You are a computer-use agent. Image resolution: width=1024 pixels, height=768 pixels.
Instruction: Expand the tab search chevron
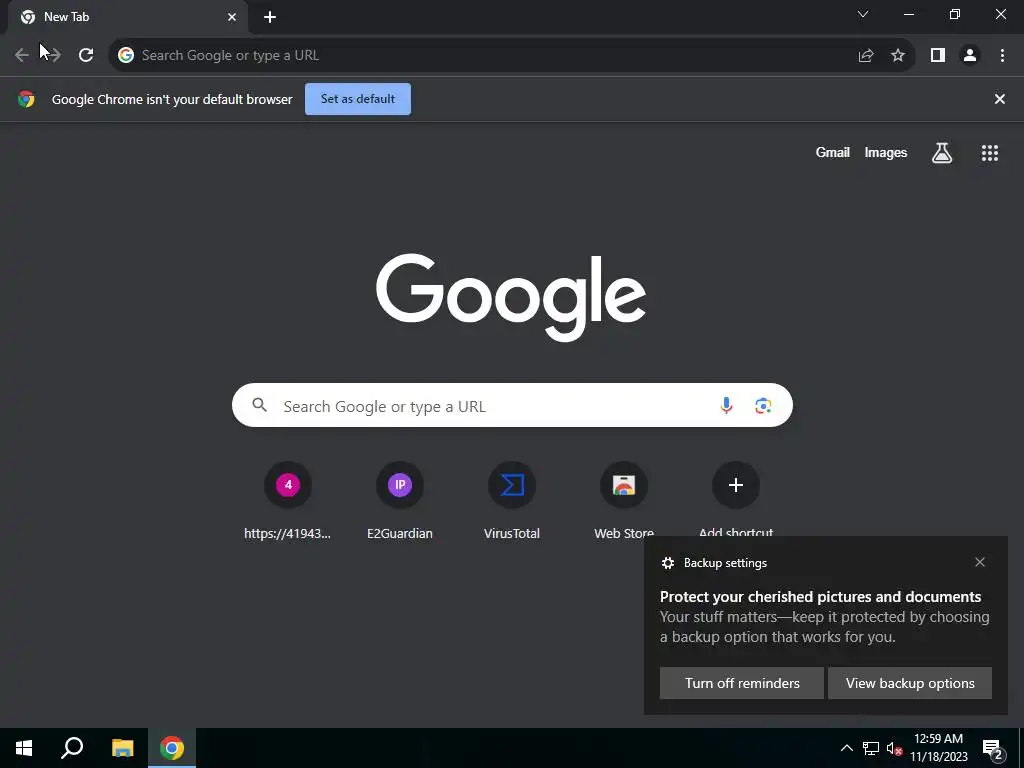[863, 14]
